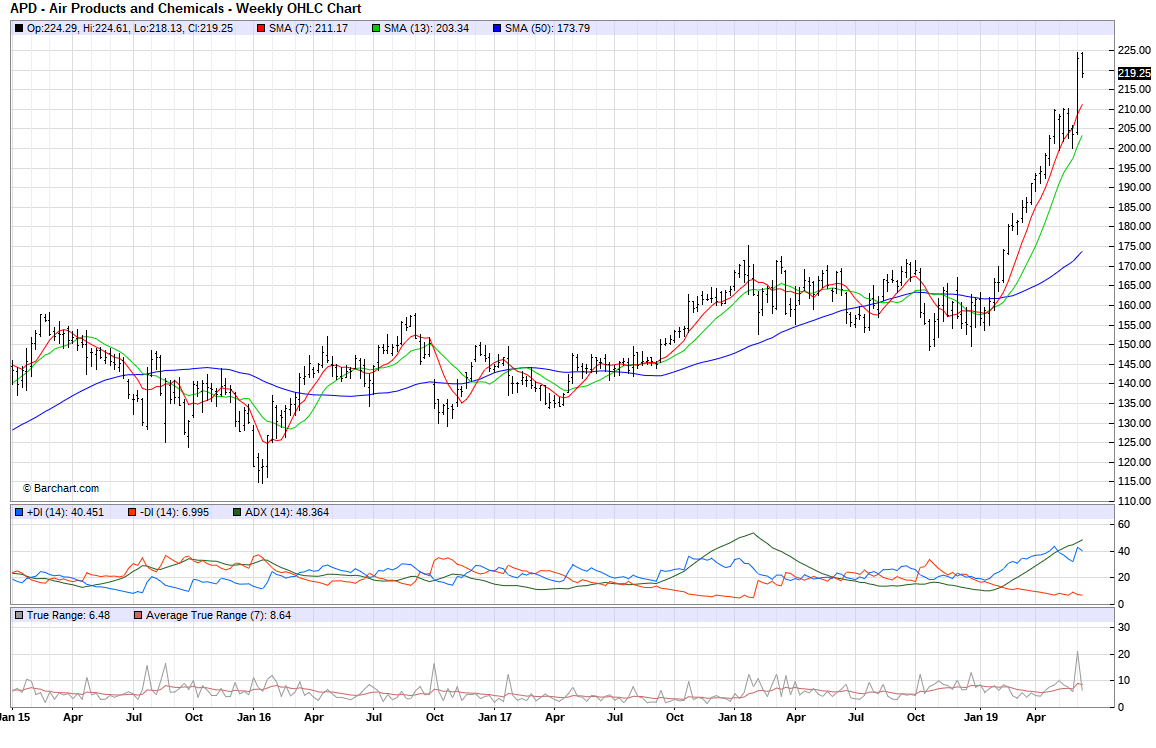This screenshot has width=1156, height=748.
Task: Click the 145.00 price axis label
Action: tap(1134, 364)
